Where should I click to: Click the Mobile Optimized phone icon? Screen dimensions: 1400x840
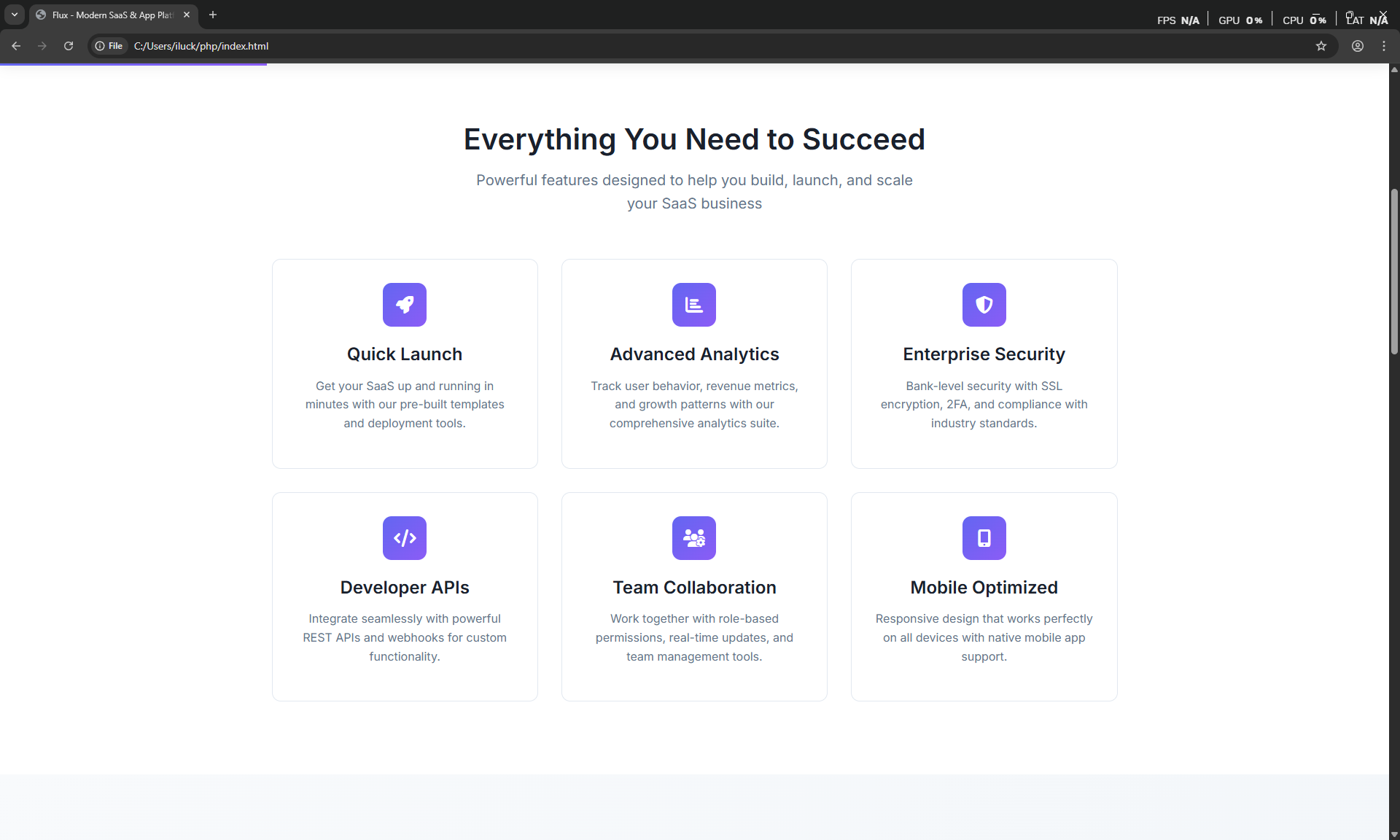(x=984, y=538)
